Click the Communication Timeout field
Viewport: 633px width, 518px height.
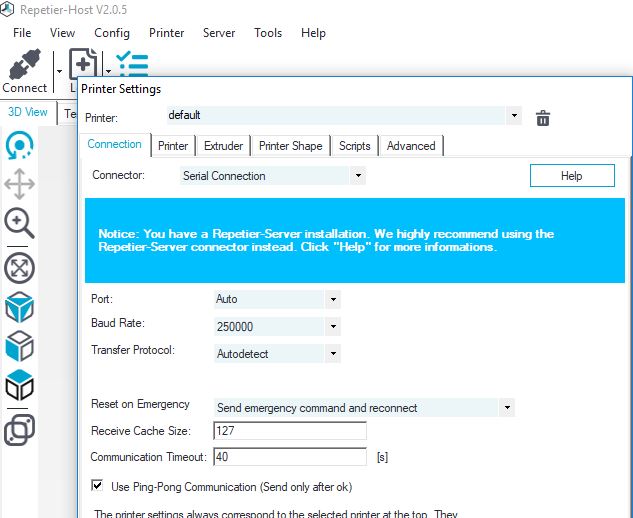pos(290,457)
